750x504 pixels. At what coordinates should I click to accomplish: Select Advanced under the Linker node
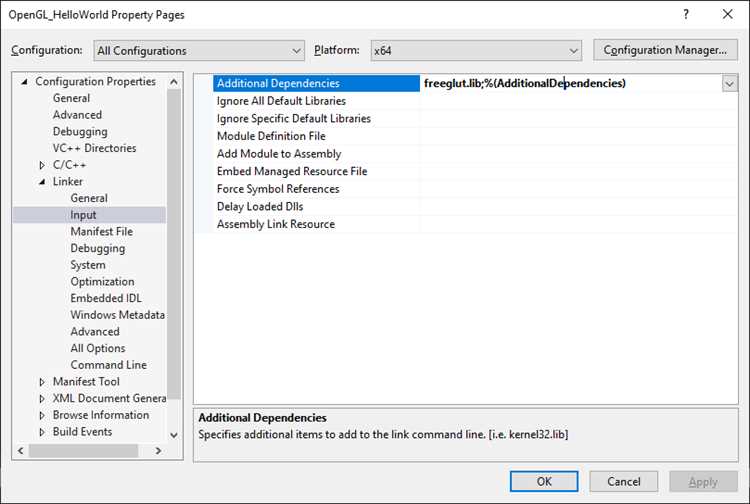(95, 332)
